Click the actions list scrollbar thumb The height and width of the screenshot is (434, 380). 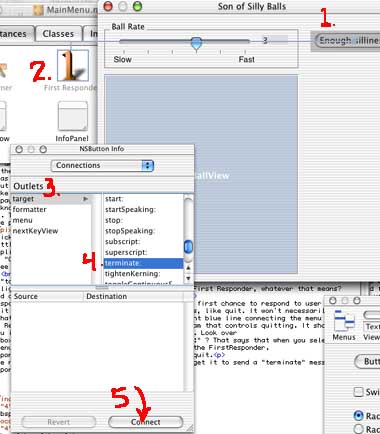click(188, 247)
